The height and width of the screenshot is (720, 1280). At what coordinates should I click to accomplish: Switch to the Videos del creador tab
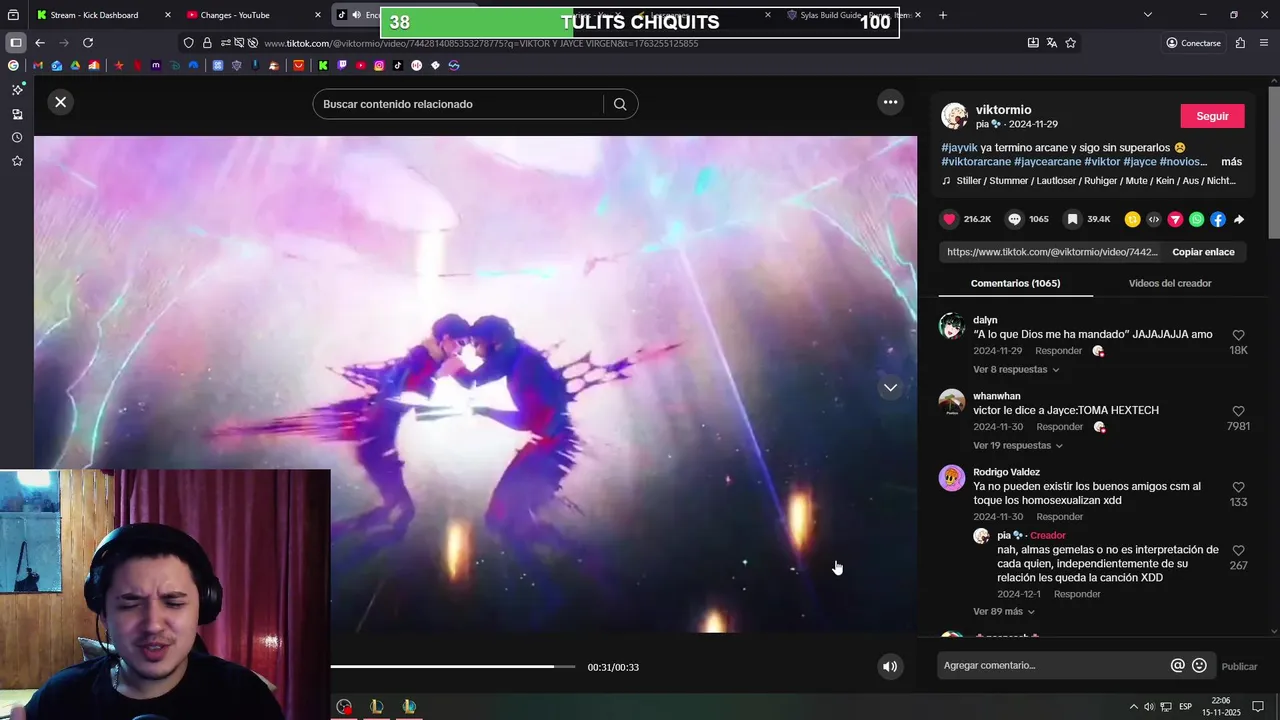[1170, 283]
